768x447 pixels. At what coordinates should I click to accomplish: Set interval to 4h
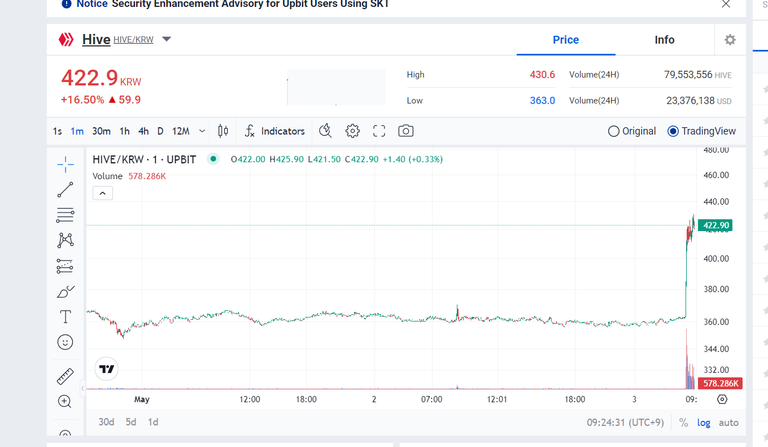143,131
